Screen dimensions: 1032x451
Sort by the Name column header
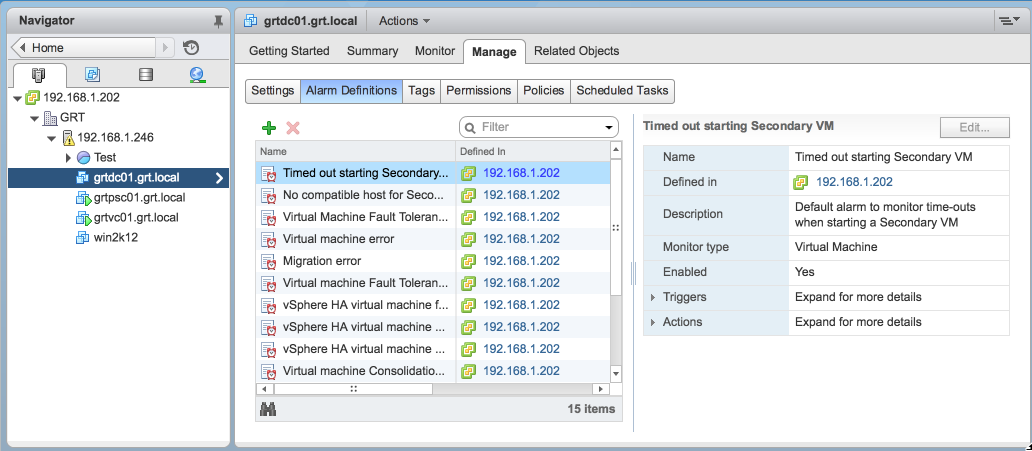coord(355,151)
